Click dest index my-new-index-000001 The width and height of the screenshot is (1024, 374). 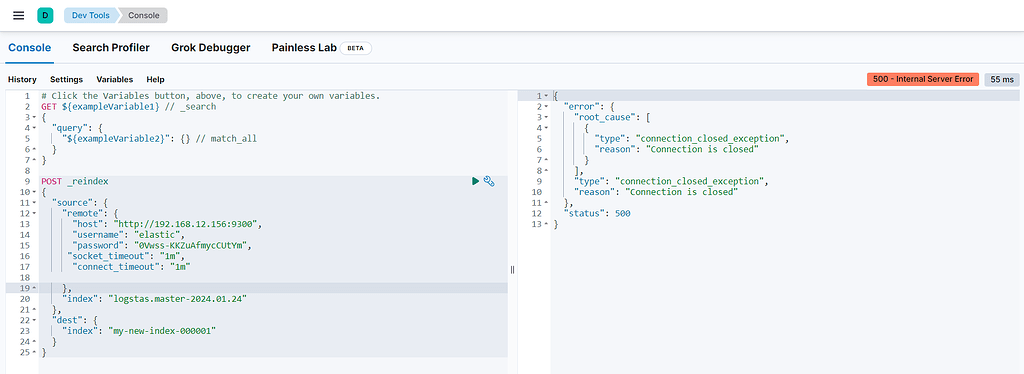tap(163, 330)
